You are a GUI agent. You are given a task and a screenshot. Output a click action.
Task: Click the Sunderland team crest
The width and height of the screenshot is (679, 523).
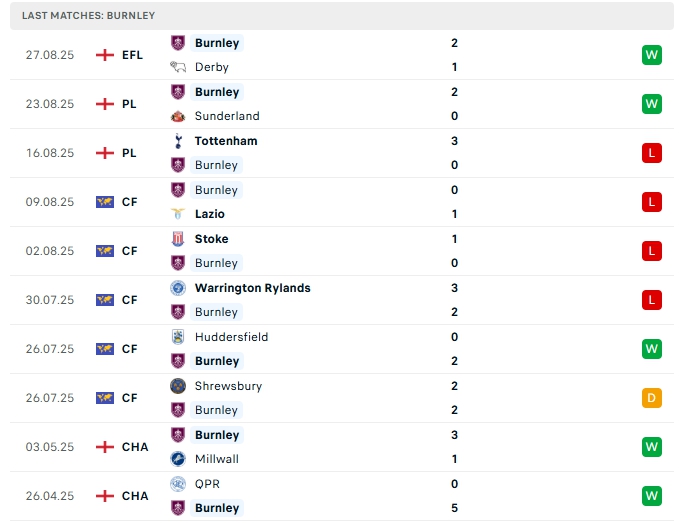pos(178,116)
